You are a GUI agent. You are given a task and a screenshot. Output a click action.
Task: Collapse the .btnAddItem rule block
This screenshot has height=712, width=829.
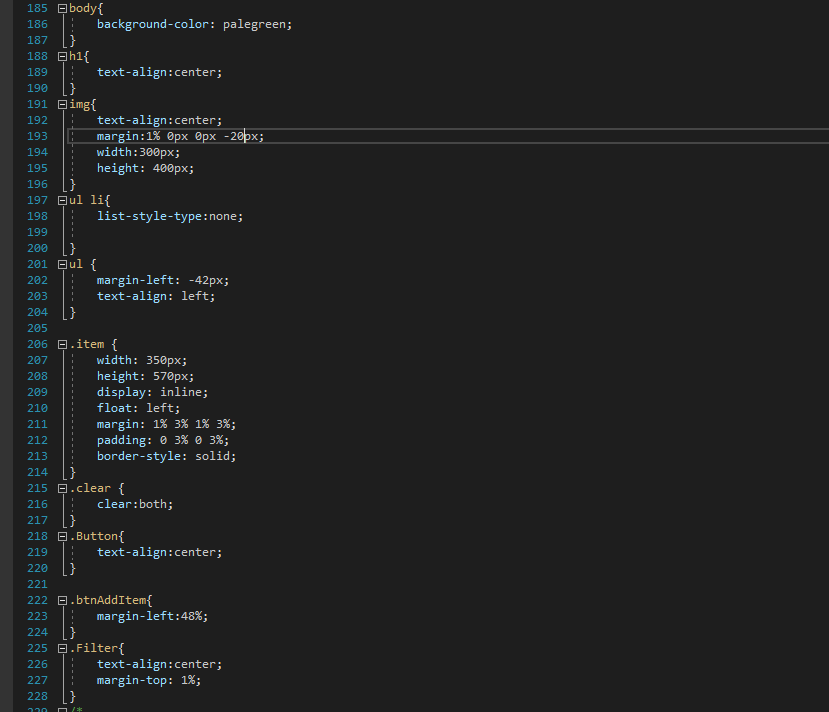(62, 600)
